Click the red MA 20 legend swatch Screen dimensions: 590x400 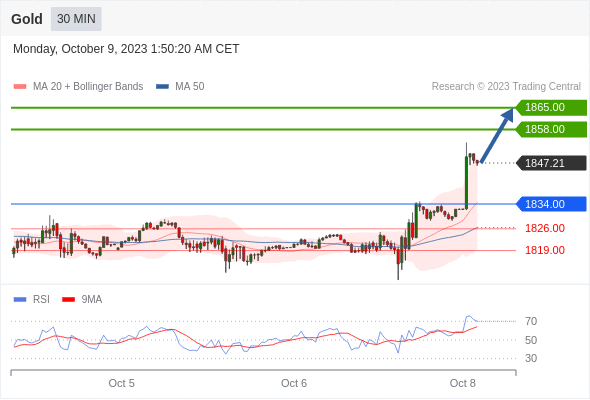20,87
